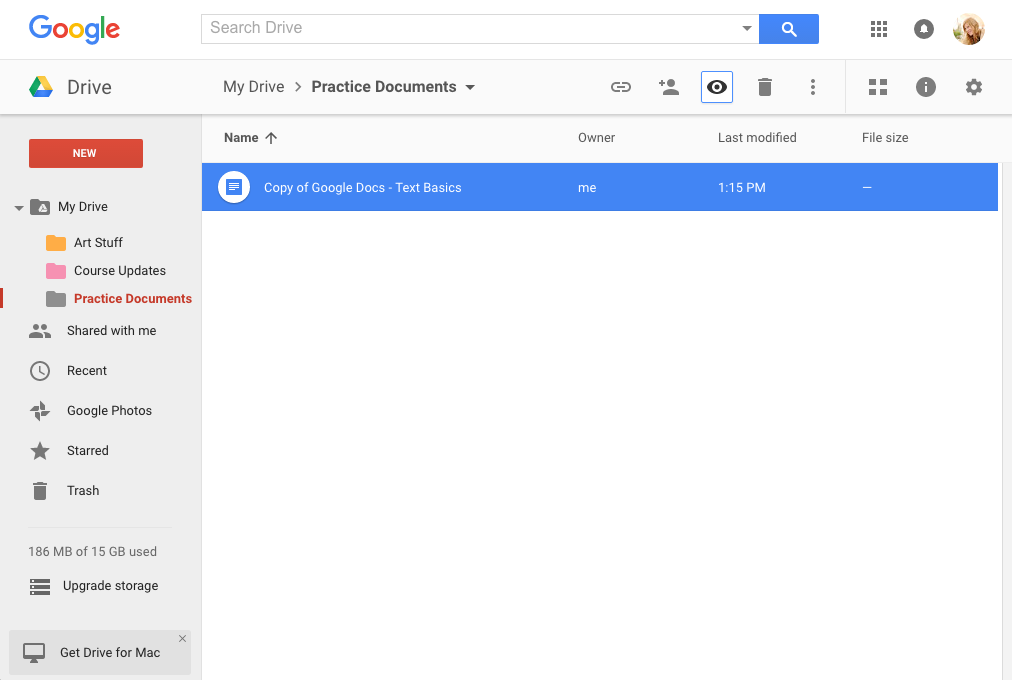Open the settings gear menu
The width and height of the screenshot is (1012, 680).
click(974, 87)
